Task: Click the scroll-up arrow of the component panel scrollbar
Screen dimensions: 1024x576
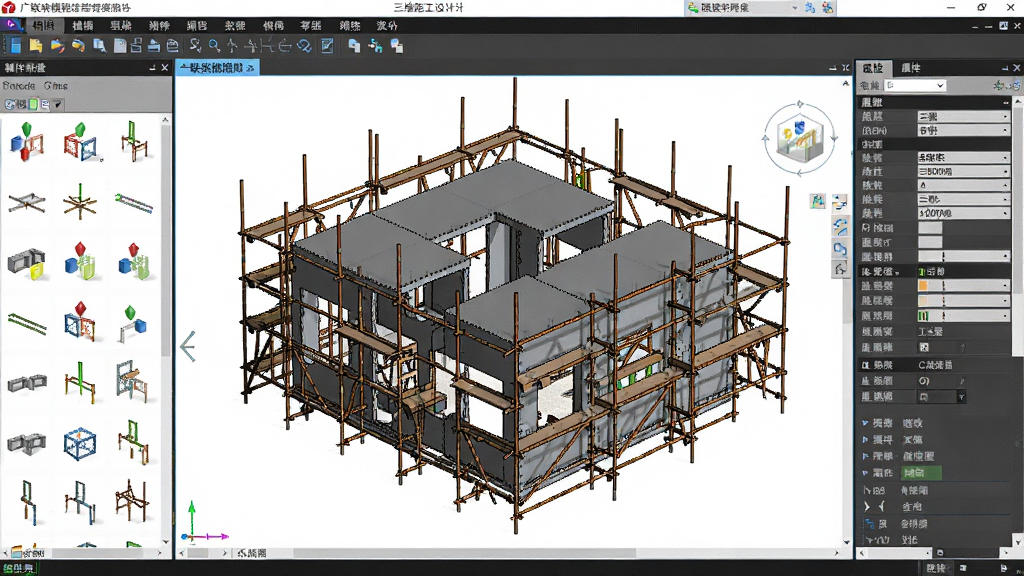Action: [x=165, y=120]
